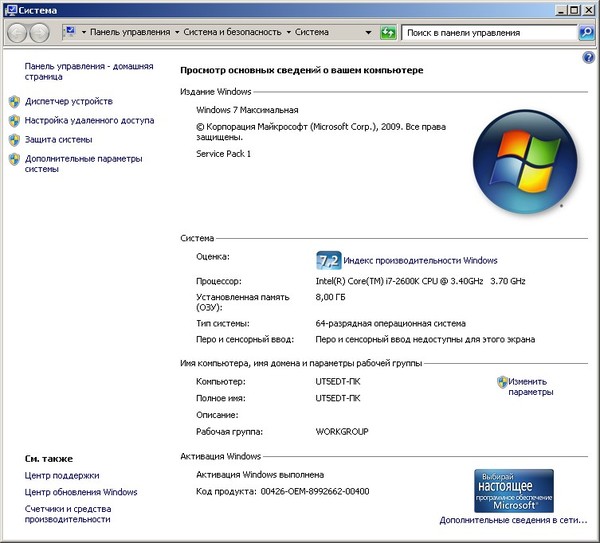Click the 7,2 performance score badge

point(329,261)
